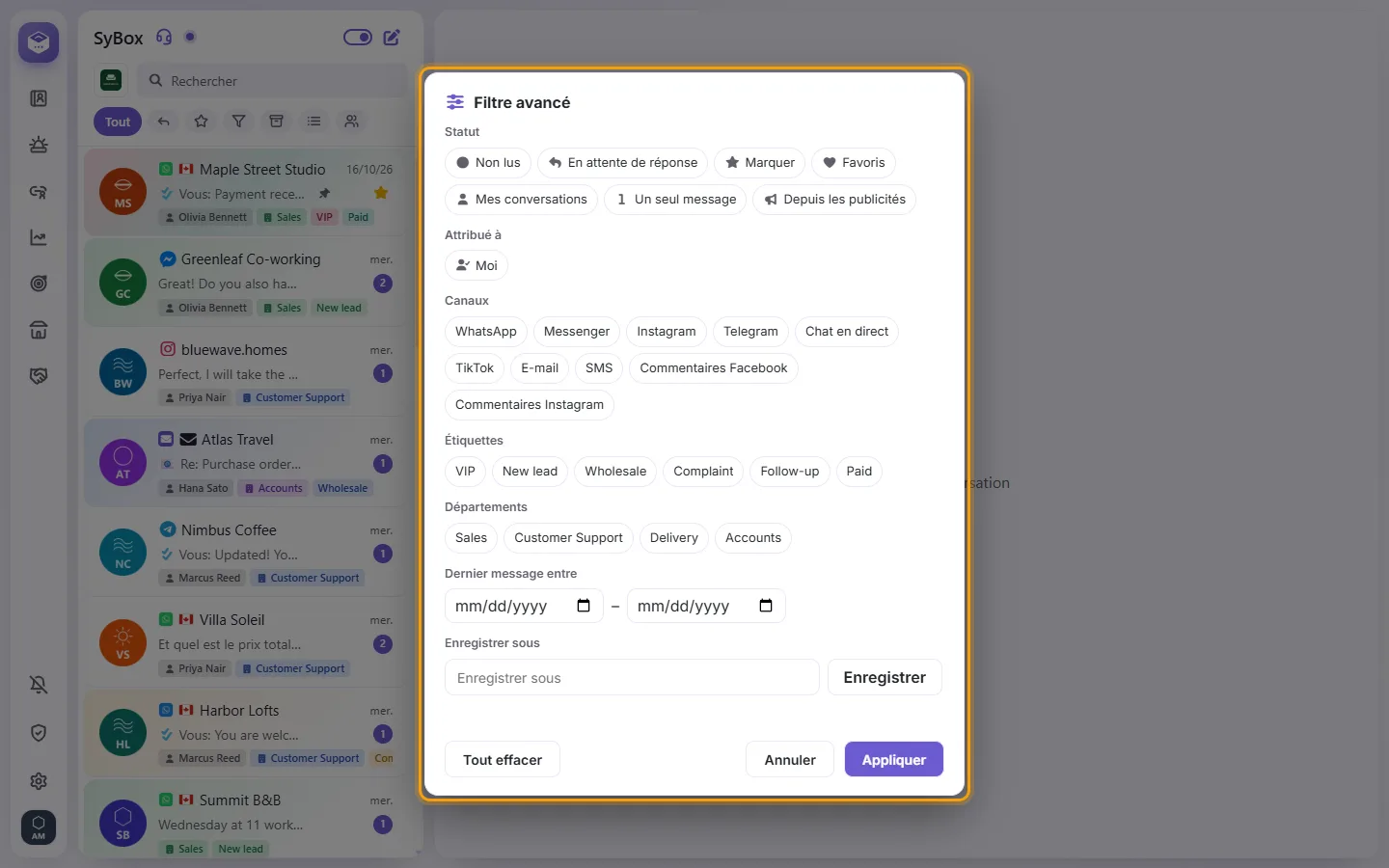Screen dimensions: 1389x868
Task: Toggle the Favoris status filter
Action: (x=854, y=163)
